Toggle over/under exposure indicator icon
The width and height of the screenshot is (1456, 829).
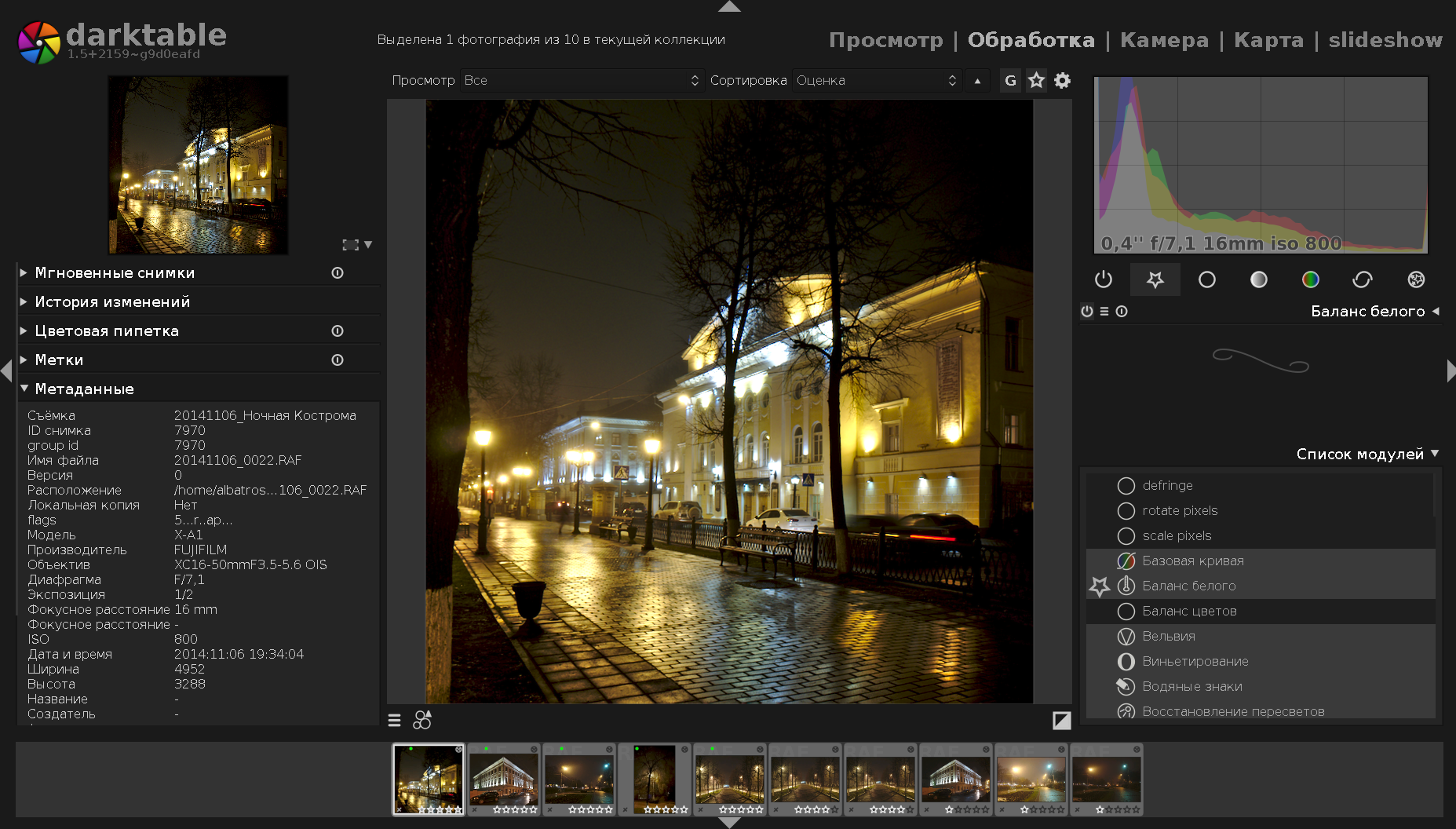coord(1061,720)
